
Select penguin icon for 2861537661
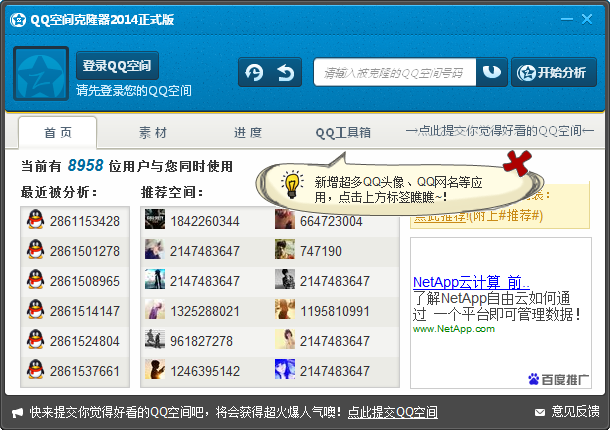pyautogui.click(x=35, y=369)
